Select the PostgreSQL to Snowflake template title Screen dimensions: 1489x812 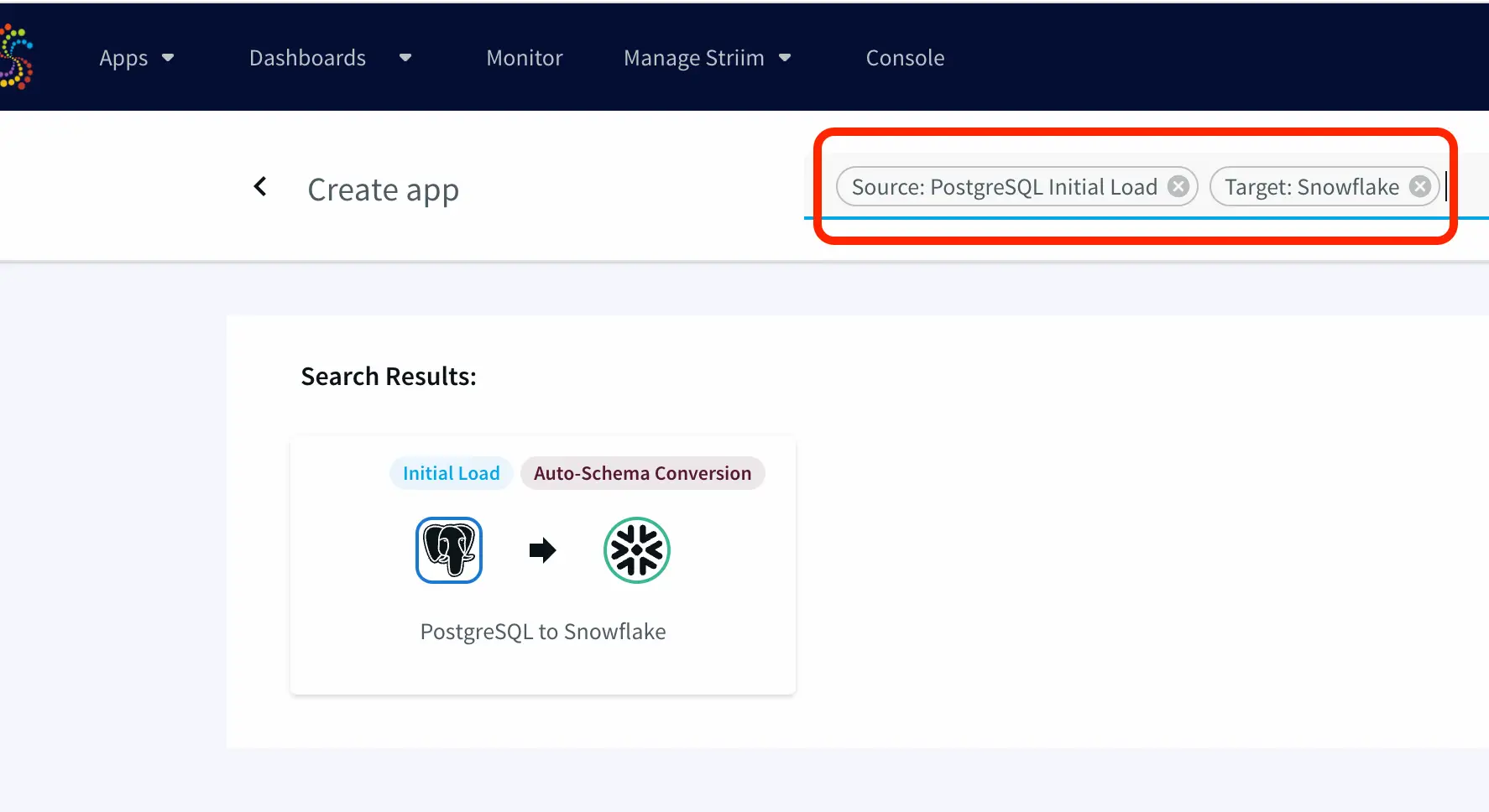tap(542, 632)
